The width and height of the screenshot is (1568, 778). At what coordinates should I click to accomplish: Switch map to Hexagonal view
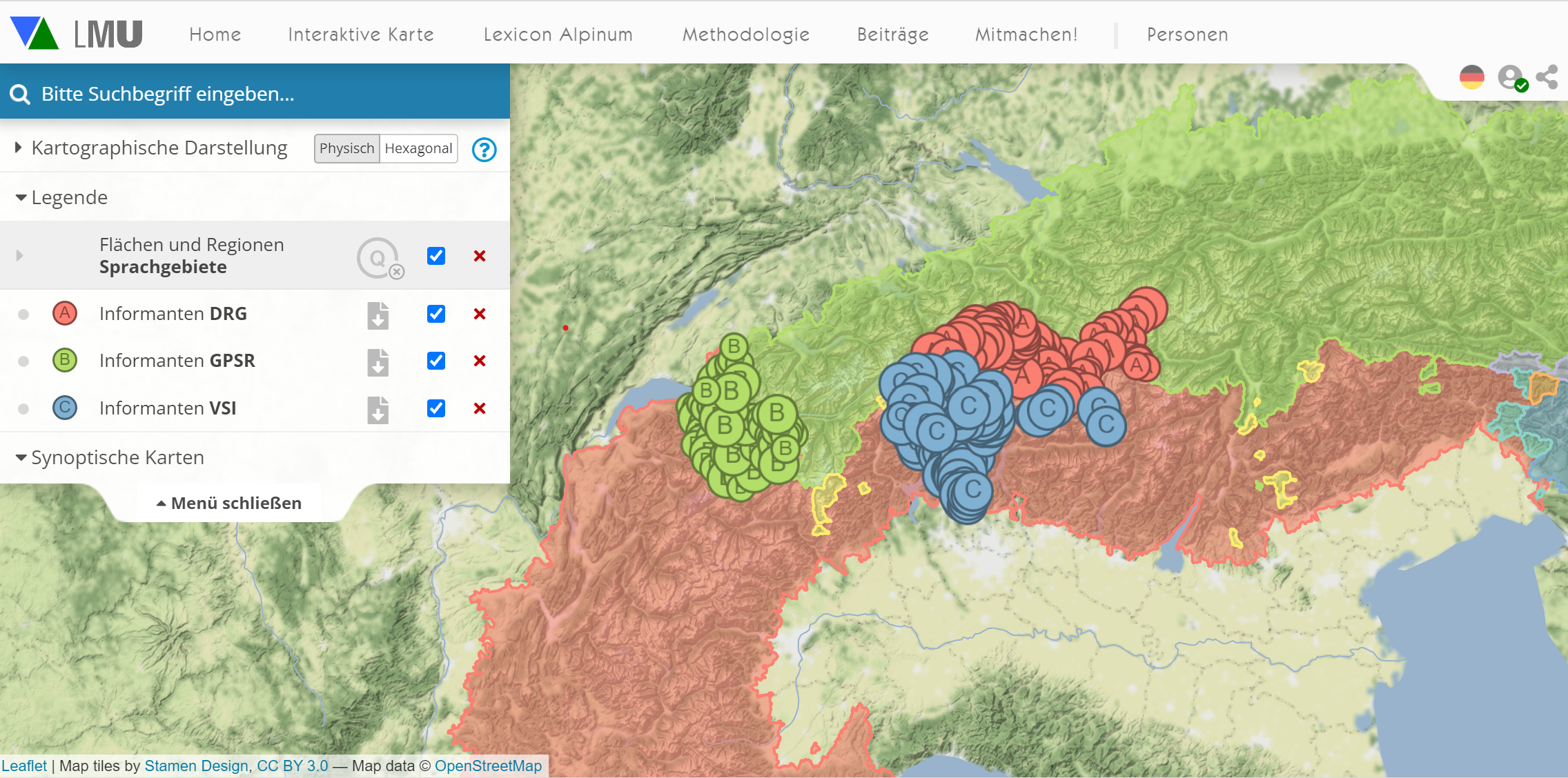point(418,149)
